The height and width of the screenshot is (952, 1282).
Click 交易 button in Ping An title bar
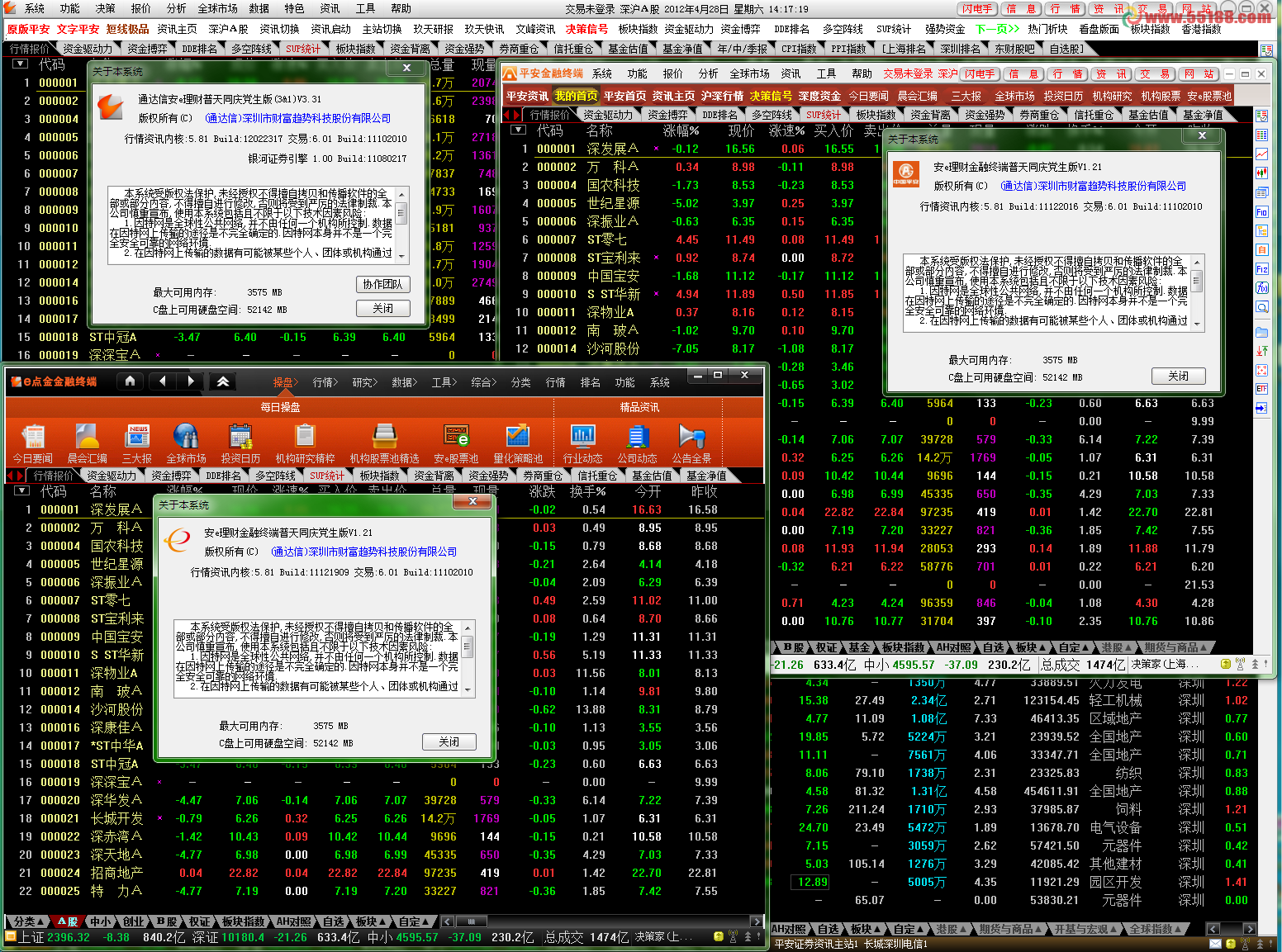coord(1153,73)
